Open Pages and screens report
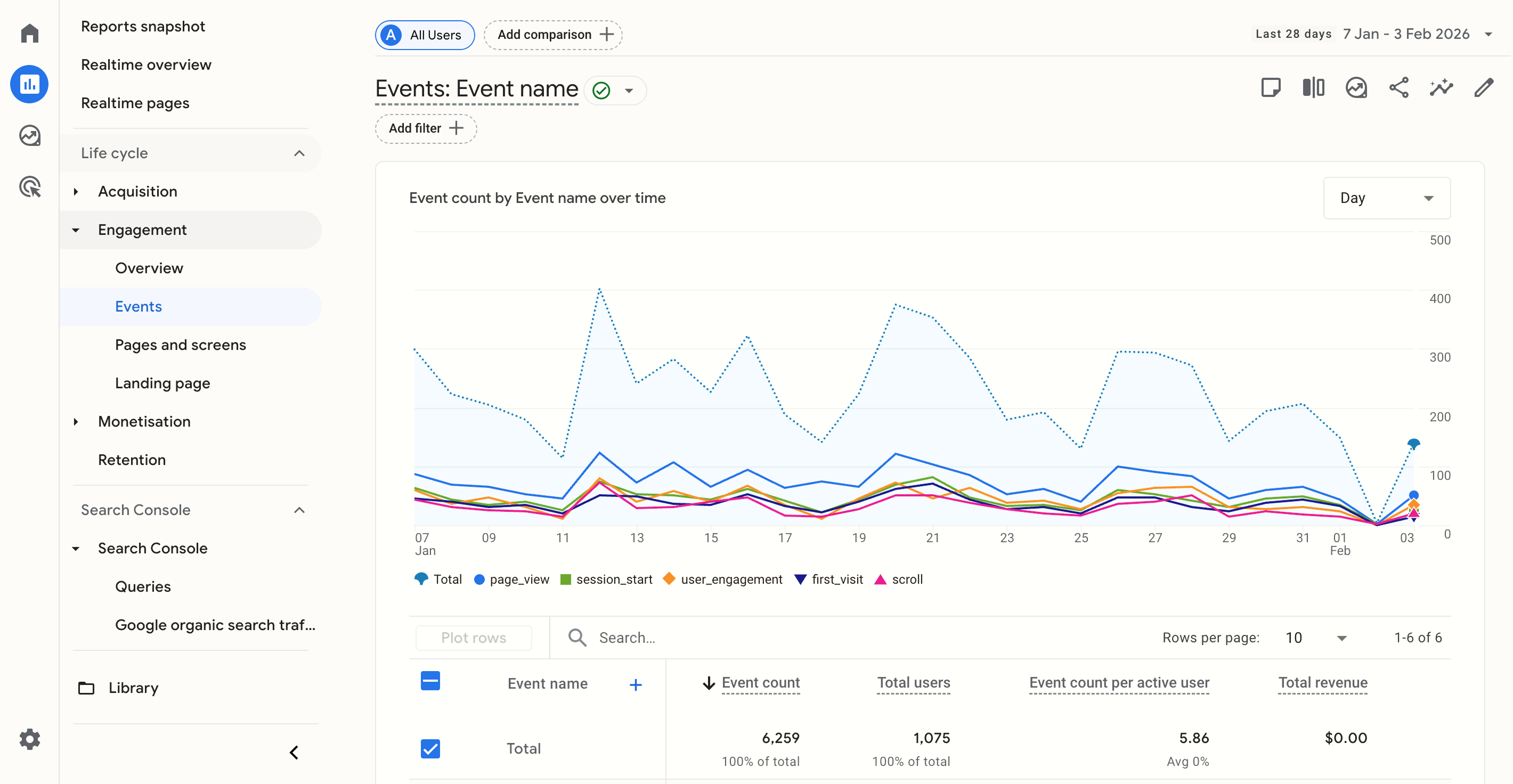Viewport: 1513px width, 784px height. click(x=180, y=345)
